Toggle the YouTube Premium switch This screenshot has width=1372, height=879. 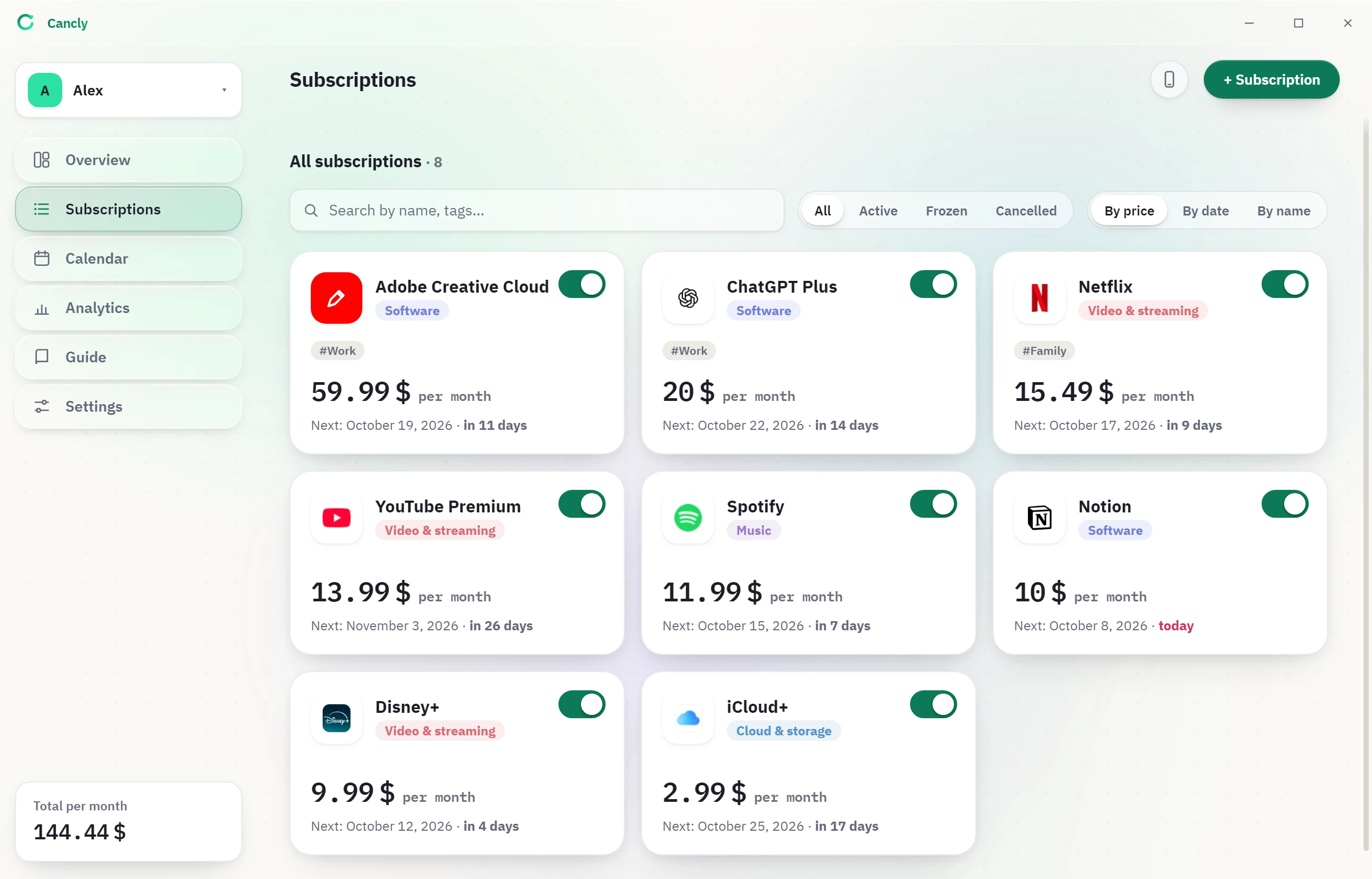[581, 504]
